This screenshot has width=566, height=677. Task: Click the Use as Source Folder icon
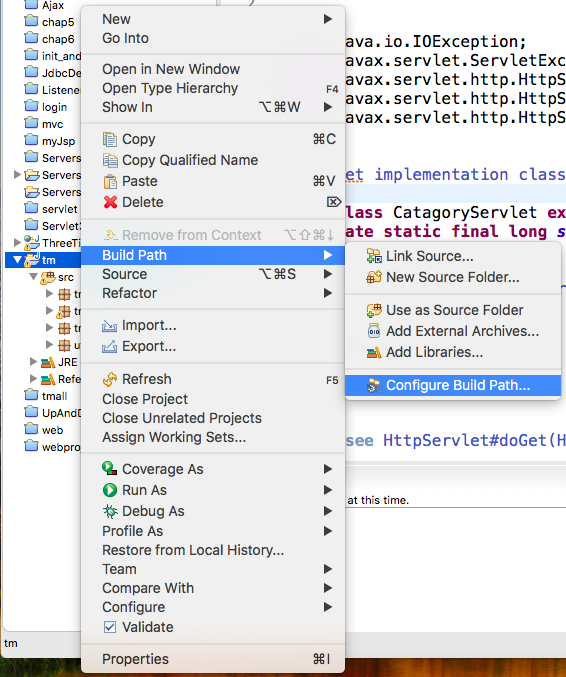(374, 310)
